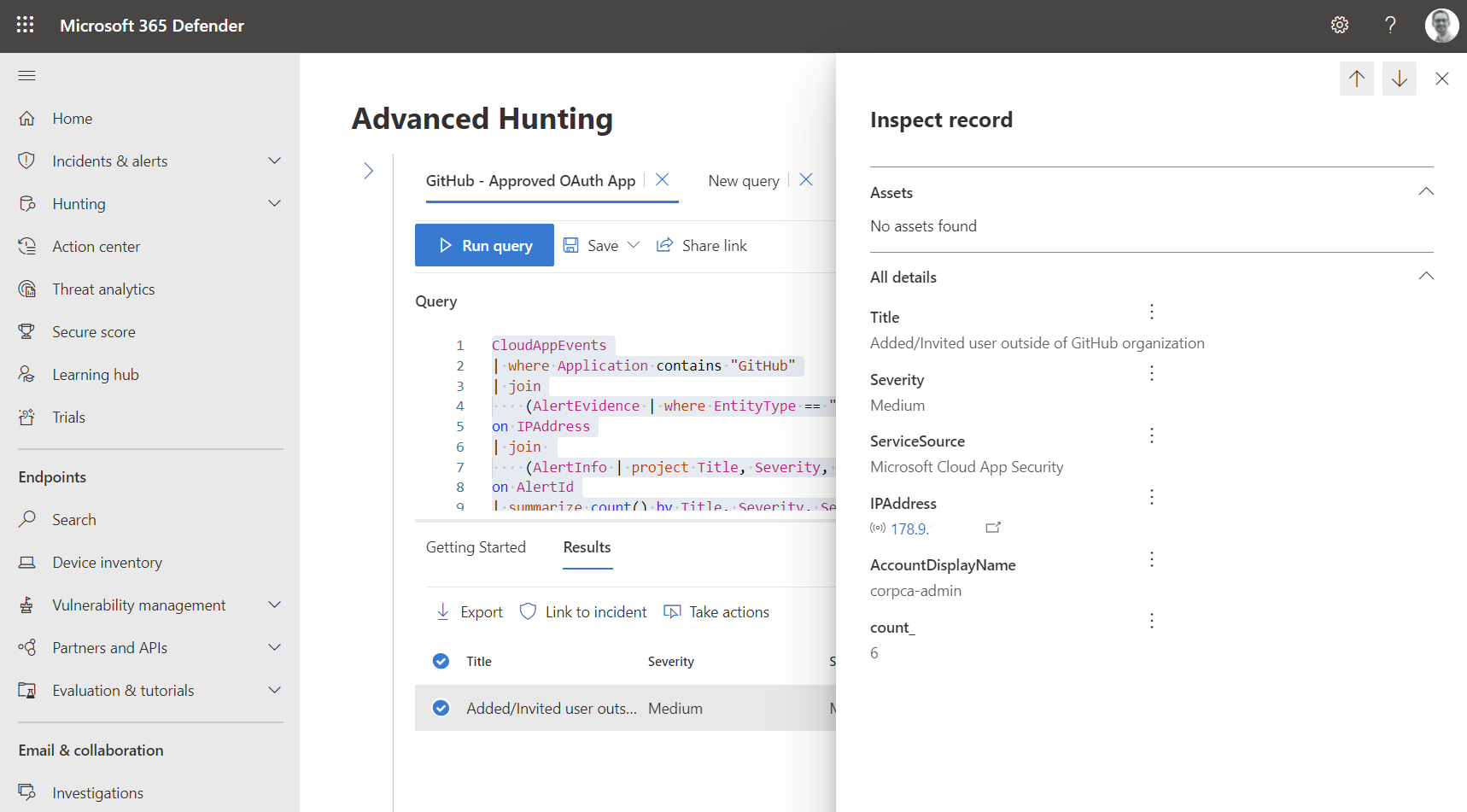
Task: Select the Results tab
Action: click(587, 547)
